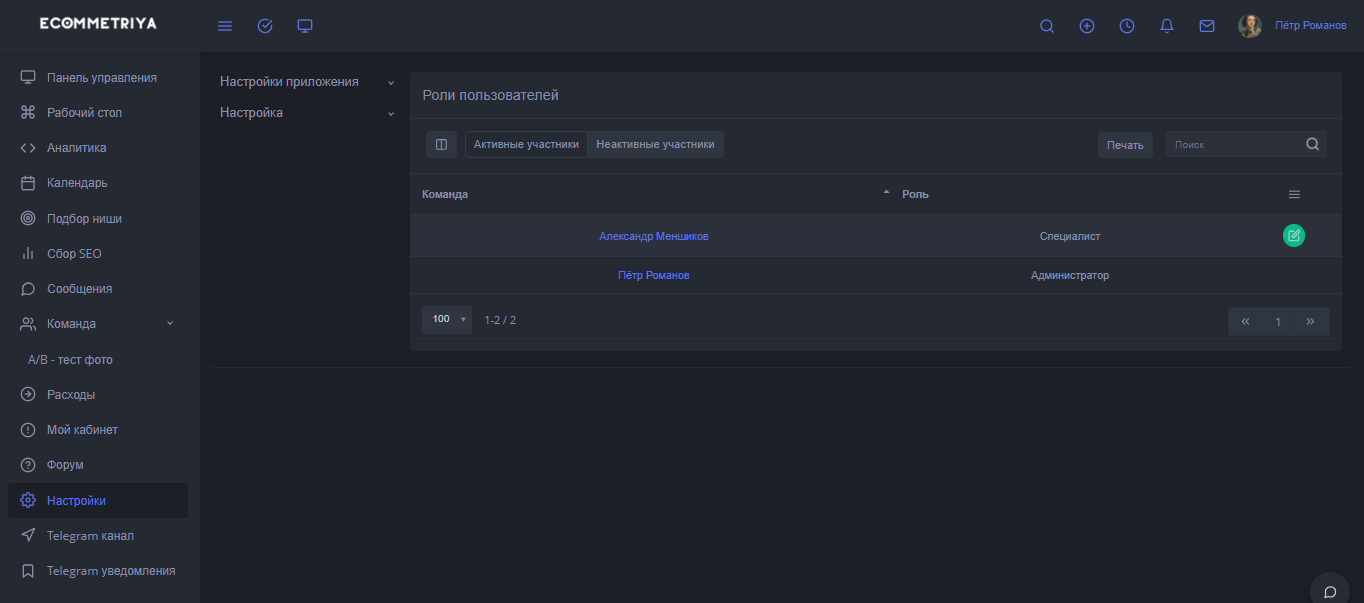Image resolution: width=1364 pixels, height=603 pixels.
Task: Open Аналитика in the sidebar
Action: (76, 148)
